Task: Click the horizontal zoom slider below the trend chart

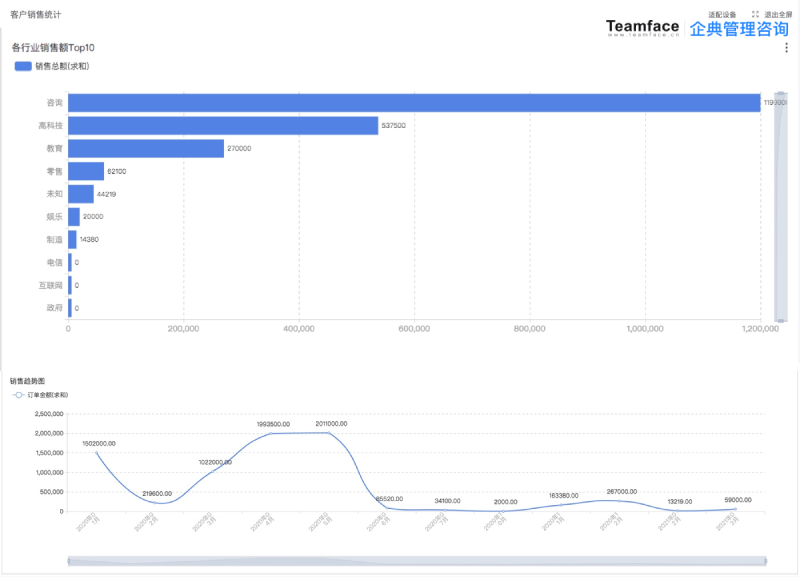Action: click(417, 561)
